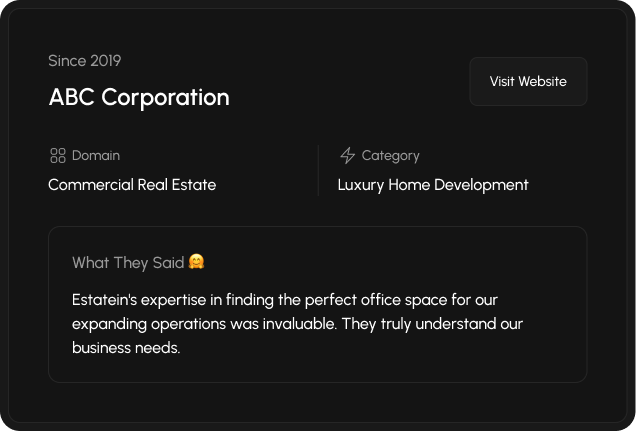636x431 pixels.
Task: Select the Commercial Real Estate value
Action: click(132, 185)
